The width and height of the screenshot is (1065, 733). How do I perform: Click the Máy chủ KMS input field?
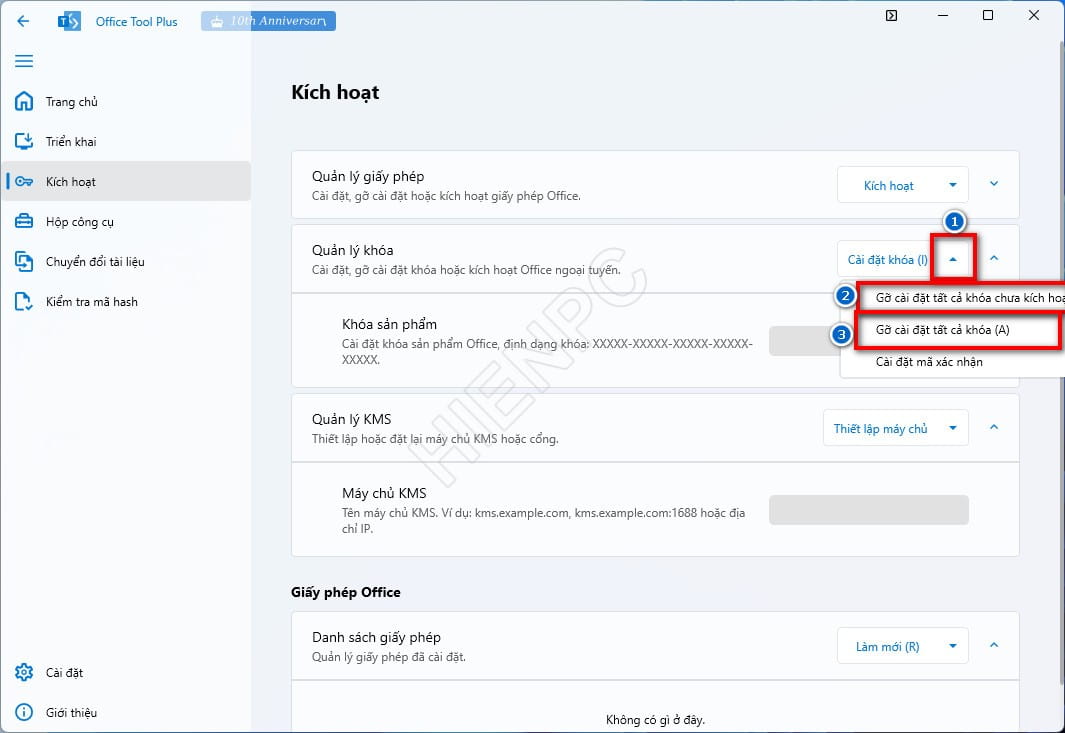tap(869, 510)
